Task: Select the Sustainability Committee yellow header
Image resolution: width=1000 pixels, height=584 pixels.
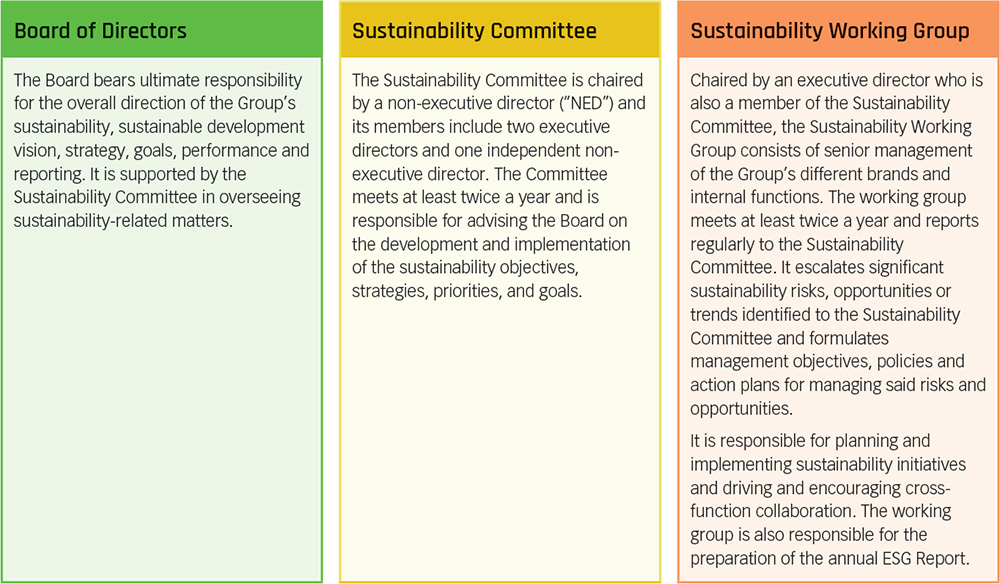Action: (500, 30)
